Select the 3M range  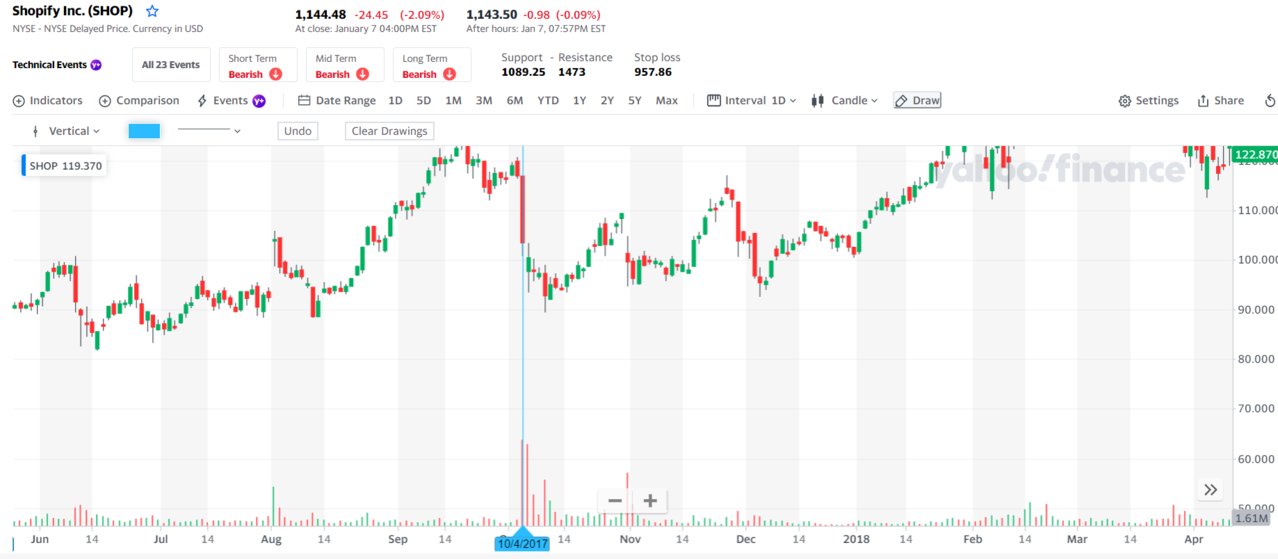click(x=484, y=101)
